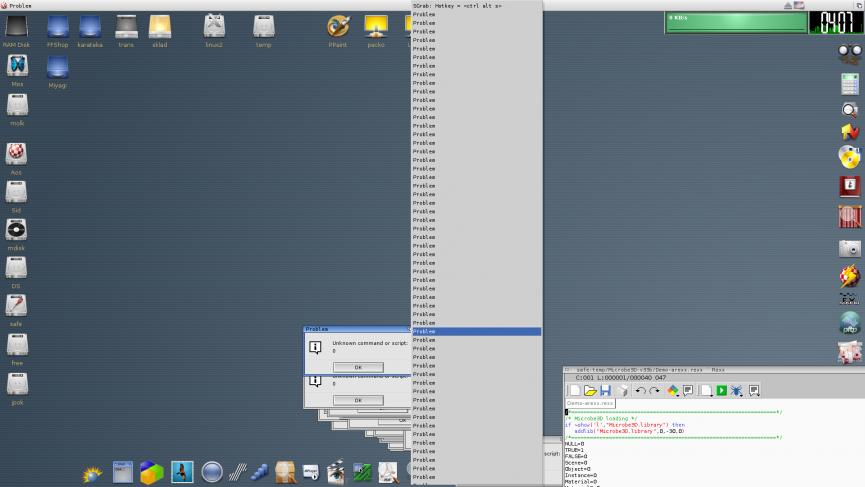Click OK in the second Problem dialog
865x487 pixels.
coord(357,400)
